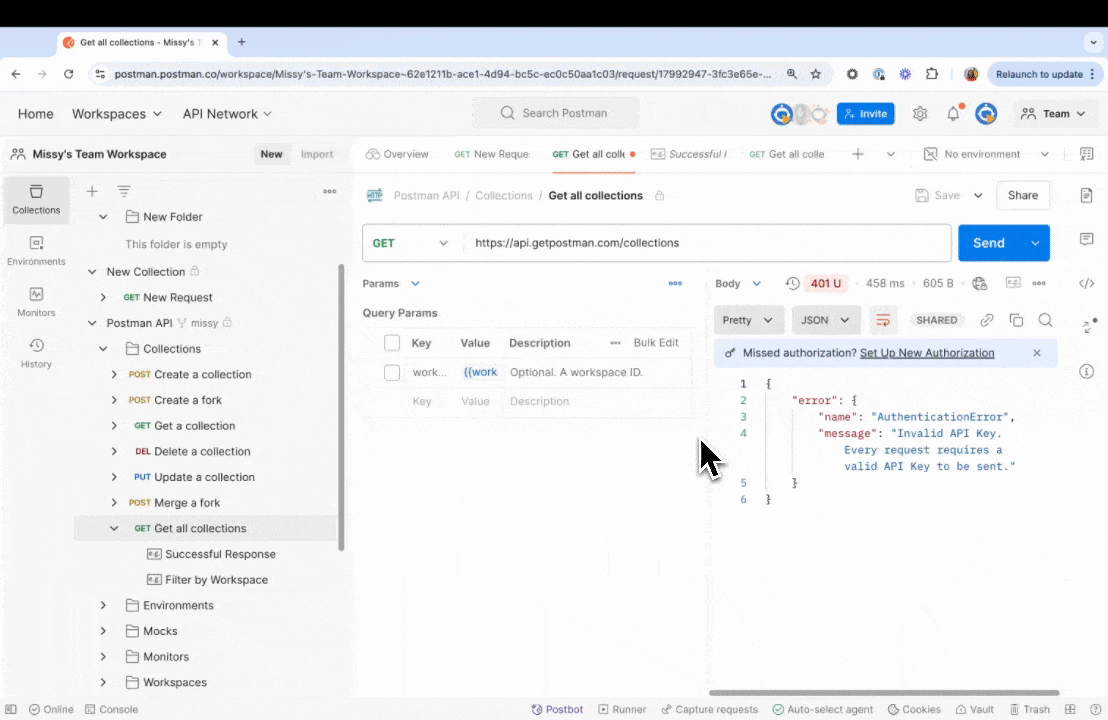This screenshot has width=1108, height=720.
Task: Bookmark this page with the star icon
Action: 815,74
